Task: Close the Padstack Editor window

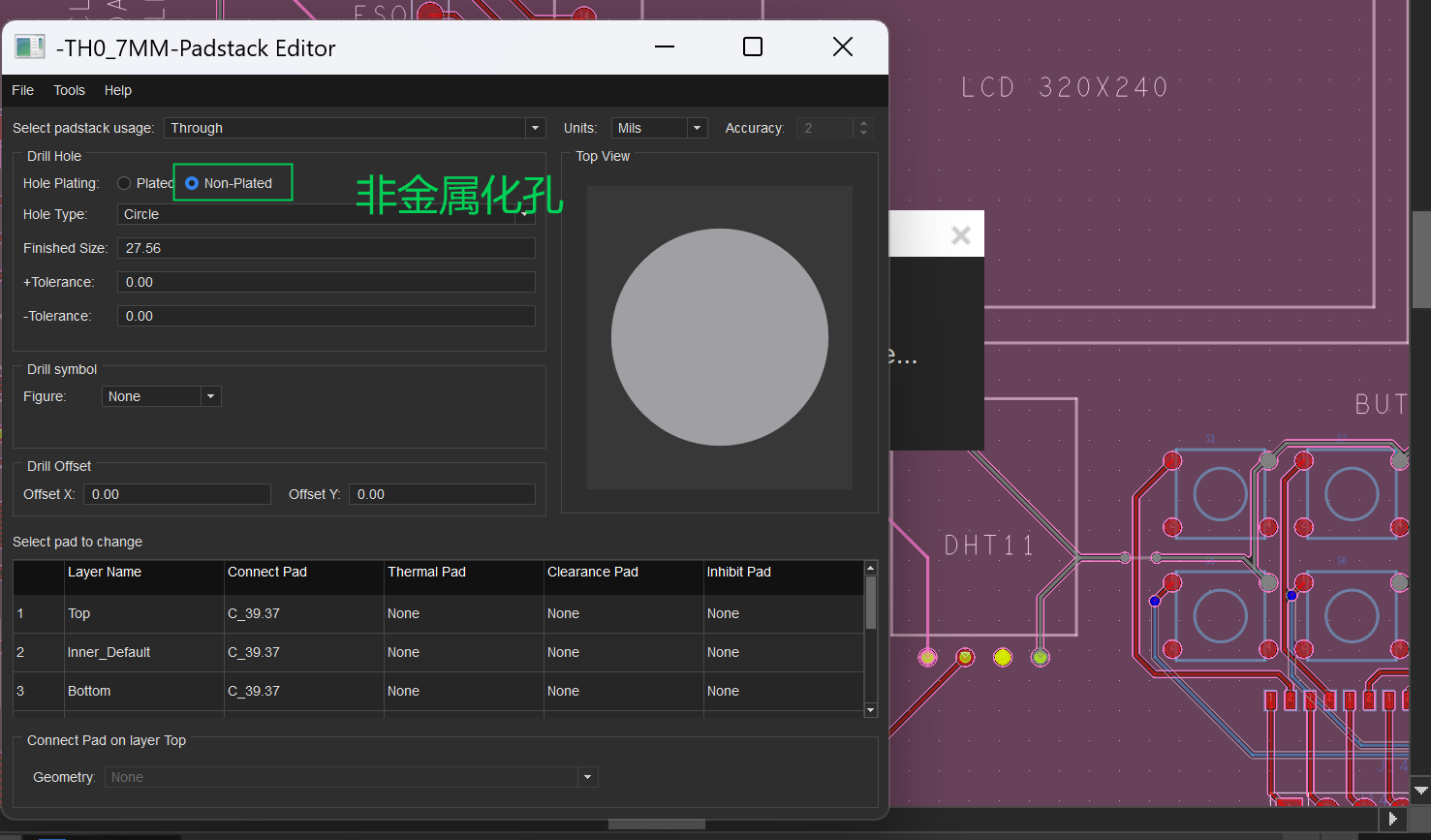Action: (x=842, y=47)
